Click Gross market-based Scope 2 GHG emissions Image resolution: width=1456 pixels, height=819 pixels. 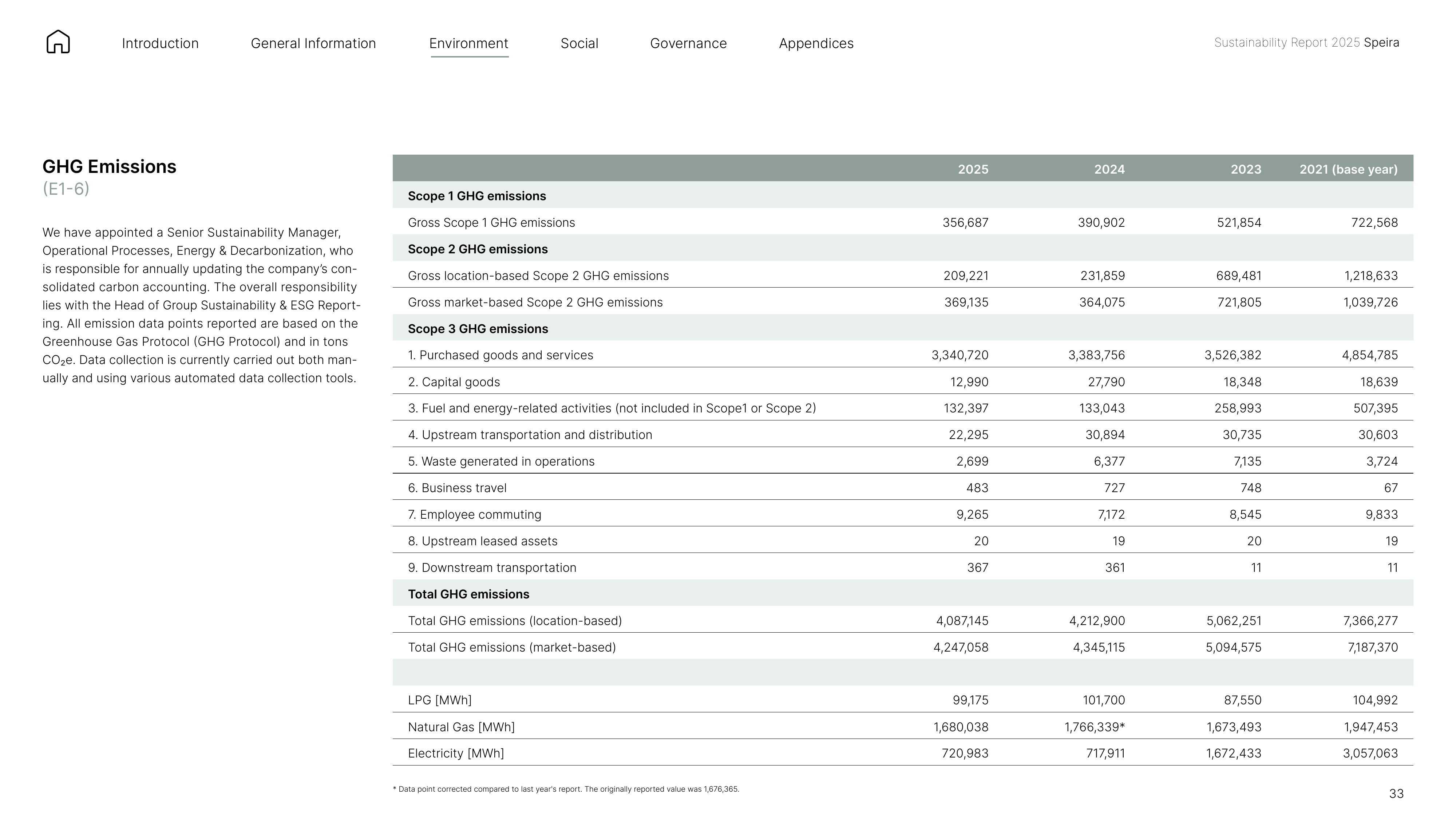coord(535,302)
